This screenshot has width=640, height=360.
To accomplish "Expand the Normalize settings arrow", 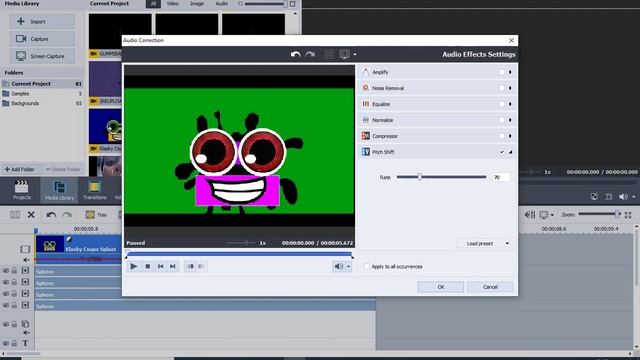I will [x=510, y=120].
